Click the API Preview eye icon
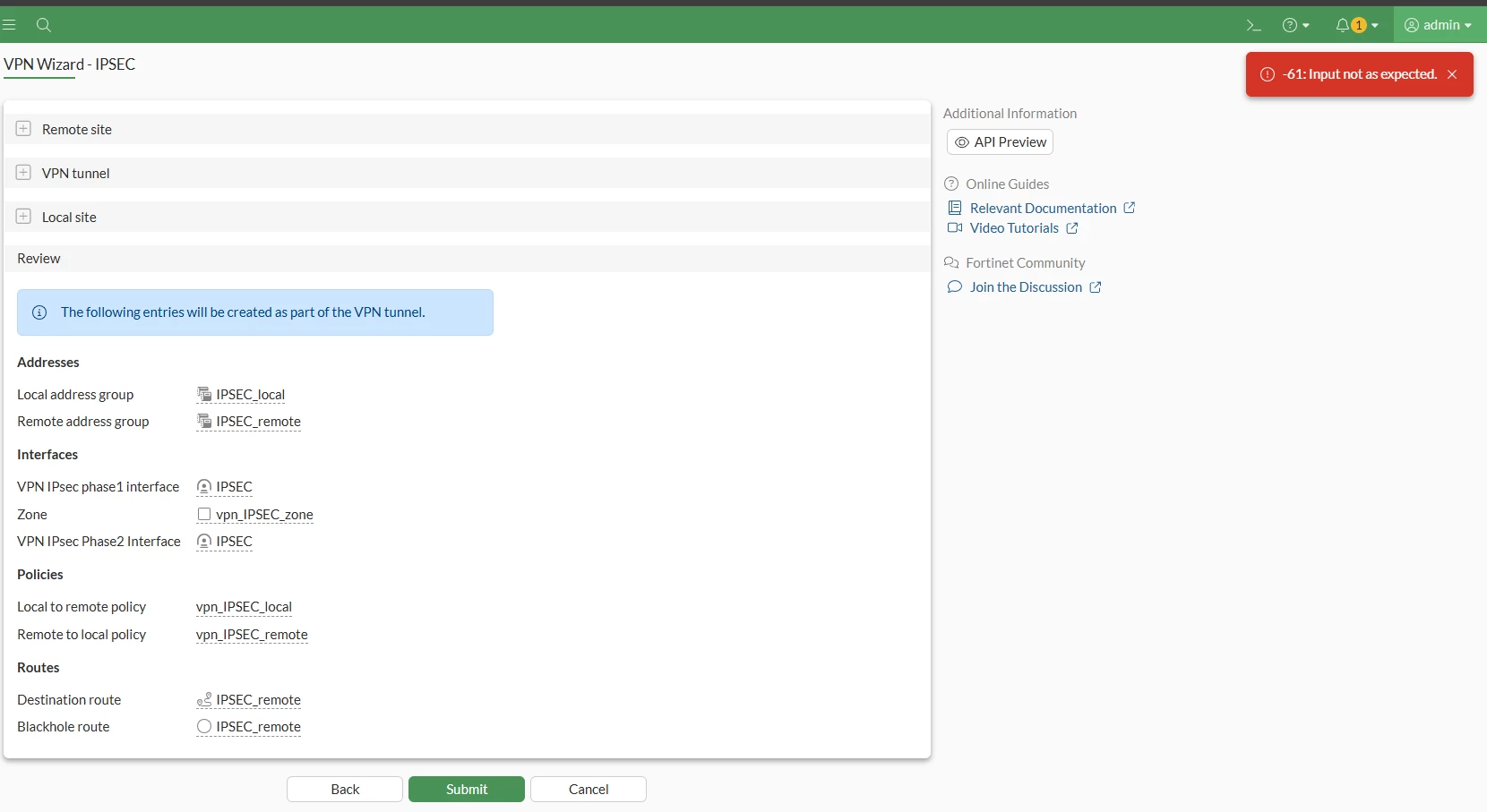Viewport: 1487px width, 812px height. 962,142
